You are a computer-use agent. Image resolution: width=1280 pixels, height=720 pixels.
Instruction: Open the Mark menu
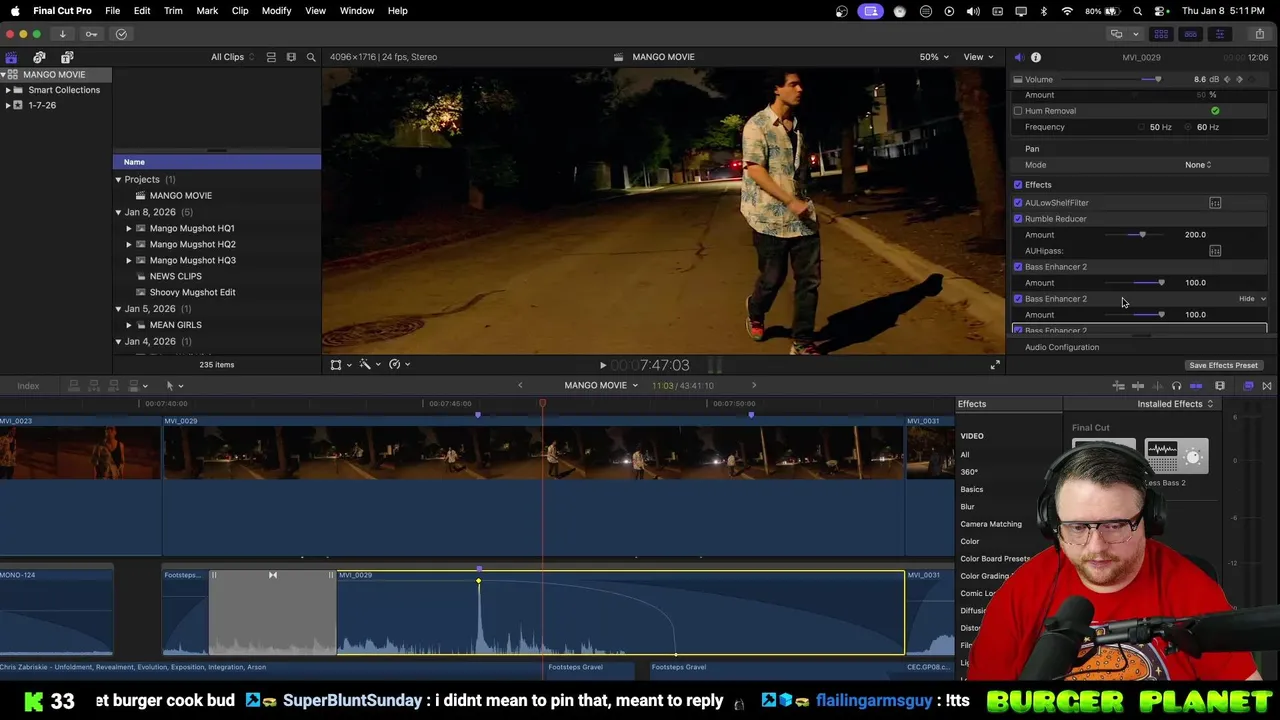pyautogui.click(x=207, y=11)
